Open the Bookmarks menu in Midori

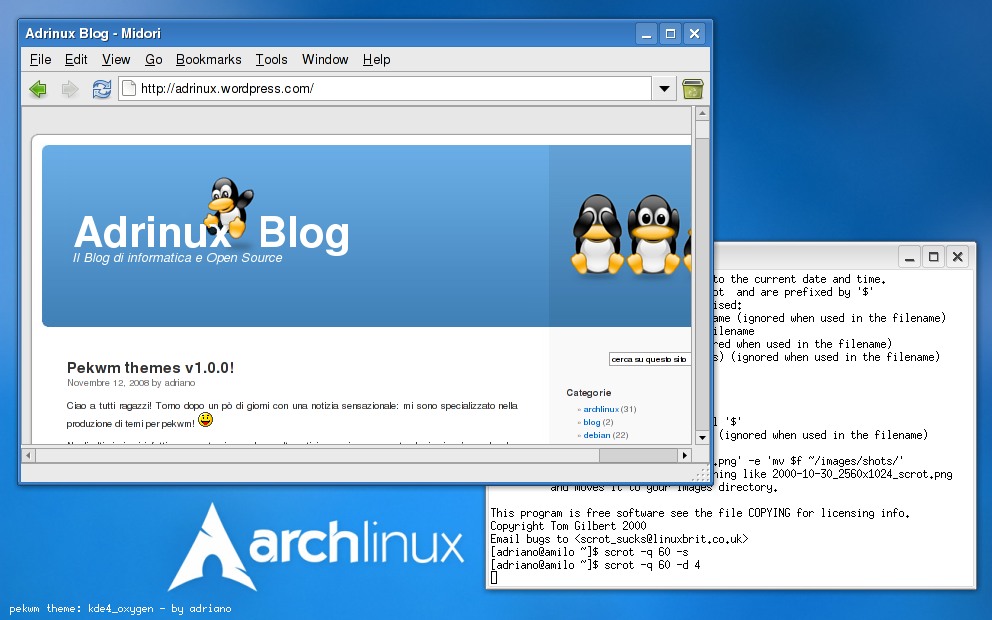[x=209, y=59]
